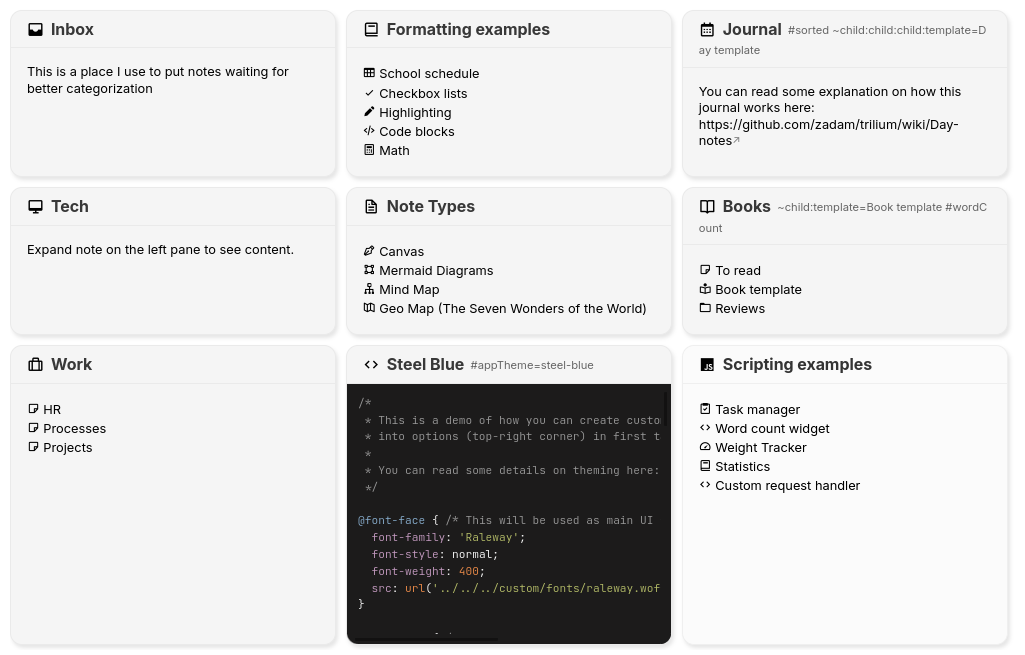The width and height of the screenshot is (1025, 655).
Task: Click the Work briefcase icon
Action: click(x=36, y=365)
